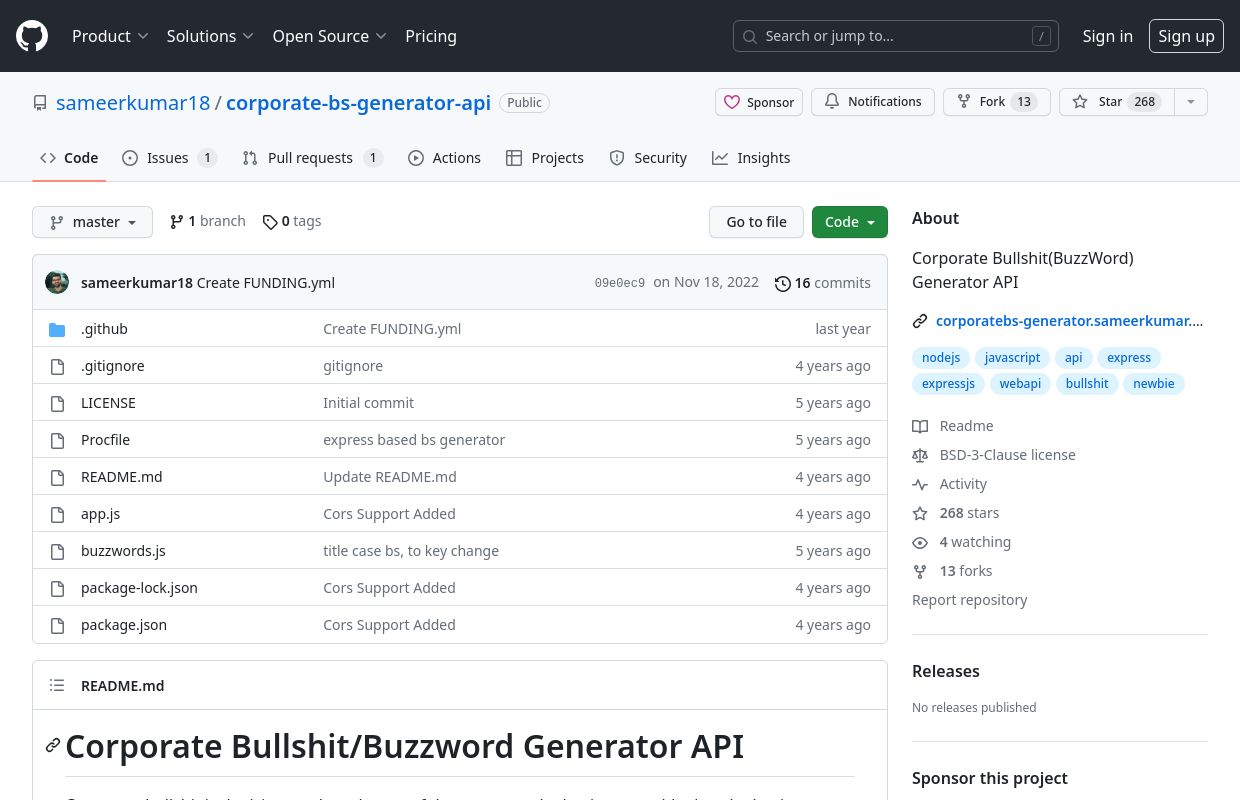Click the pulse icon next to Activity

pos(920,484)
